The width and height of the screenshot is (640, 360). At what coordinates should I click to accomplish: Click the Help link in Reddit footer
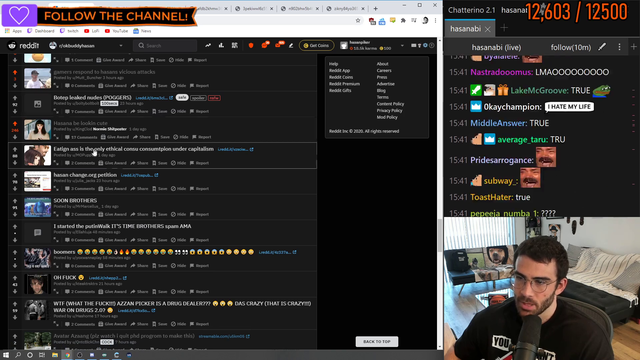tap(333, 64)
